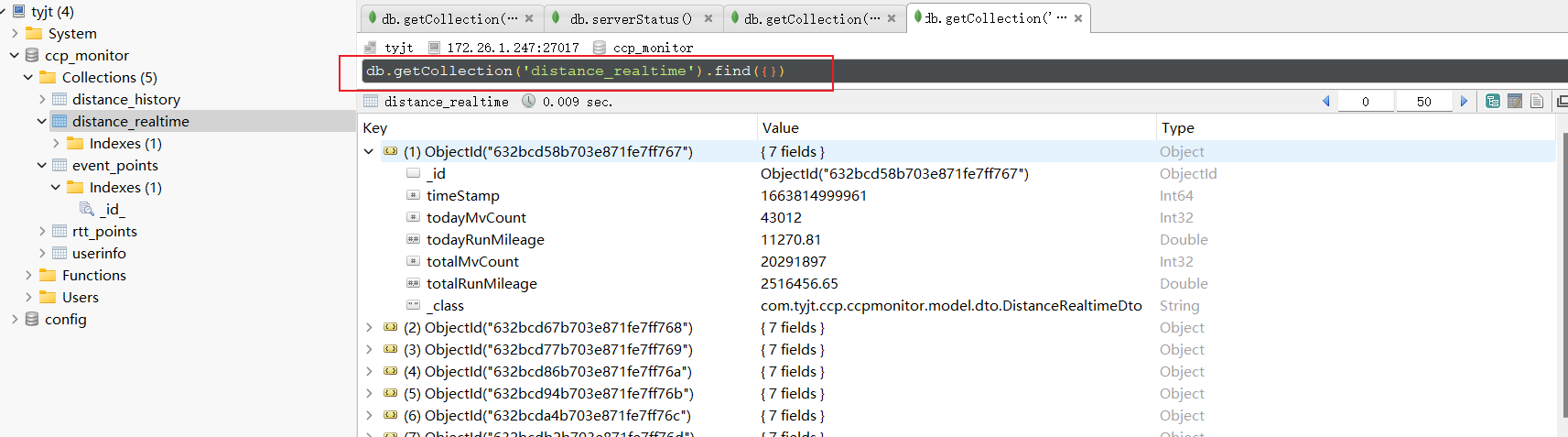Close the first db.getCollection tab
This screenshot has height=437, width=1568.
coord(529,18)
